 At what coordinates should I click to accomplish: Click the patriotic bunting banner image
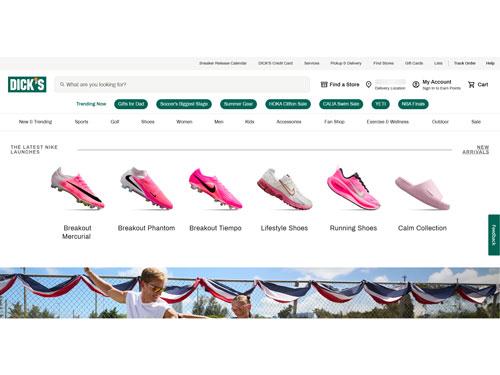pos(250,293)
